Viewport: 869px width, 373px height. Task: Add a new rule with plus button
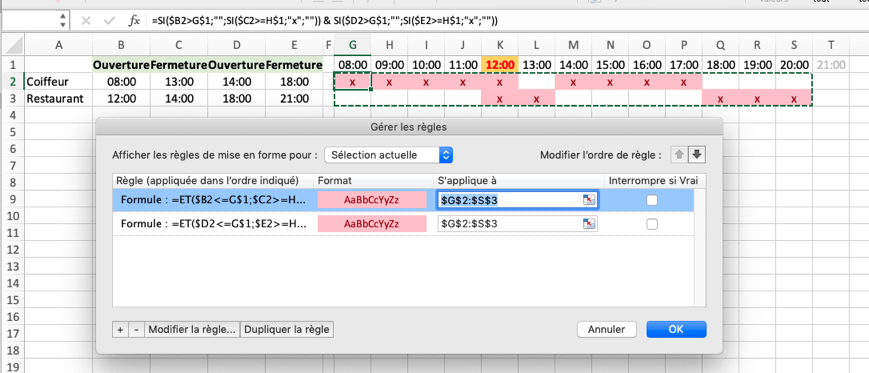pyautogui.click(x=120, y=329)
